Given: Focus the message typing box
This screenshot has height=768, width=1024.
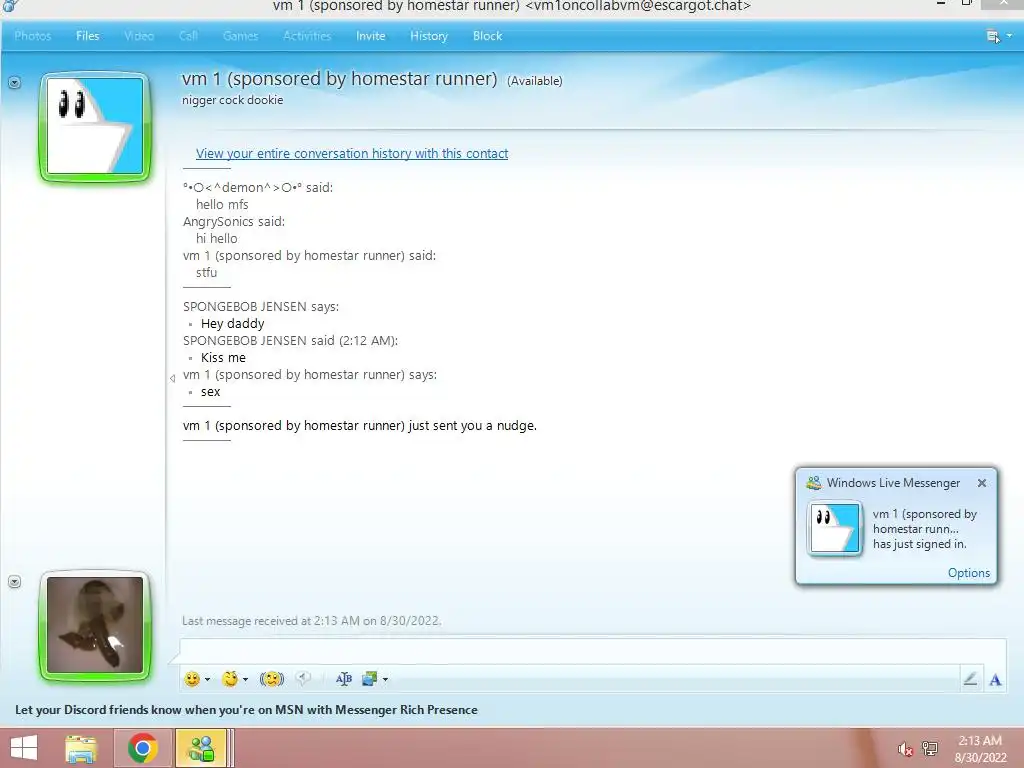Looking at the screenshot, I should coord(593,652).
